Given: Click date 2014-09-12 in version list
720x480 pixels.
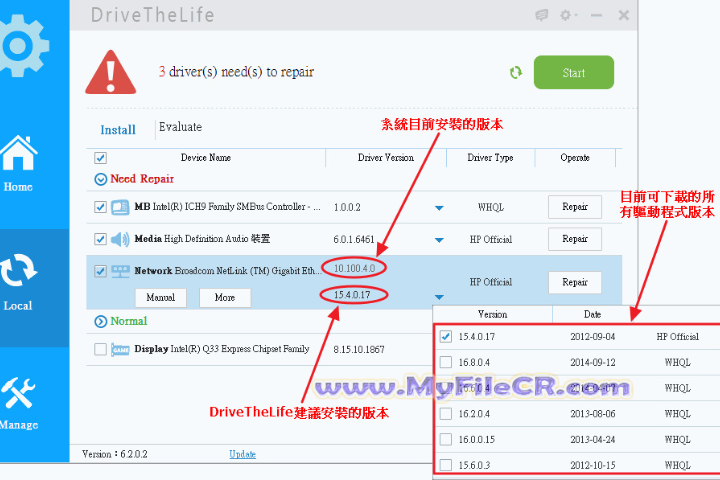Looking at the screenshot, I should [593, 362].
